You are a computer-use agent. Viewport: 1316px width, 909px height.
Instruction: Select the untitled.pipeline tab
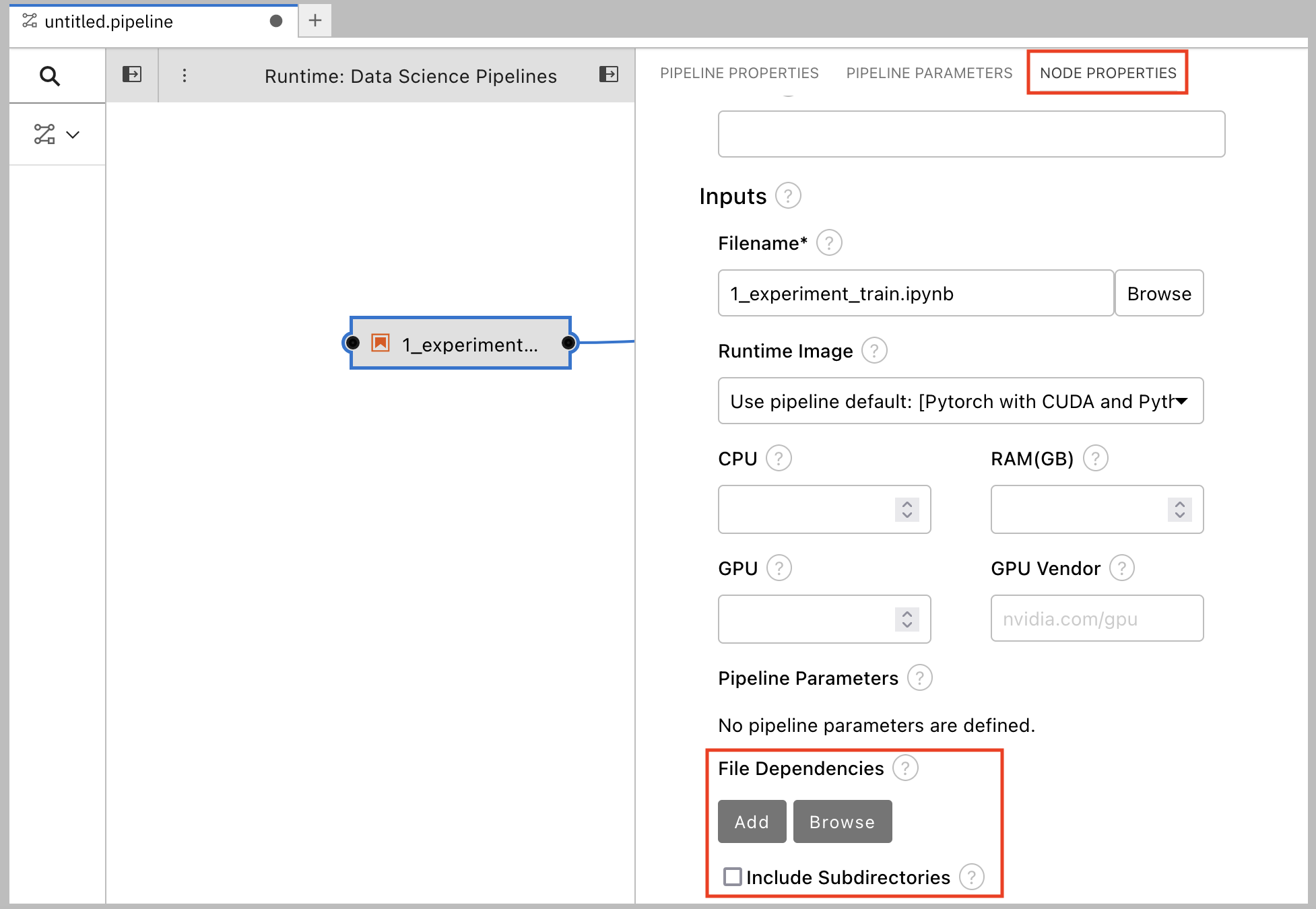pyautogui.click(x=154, y=22)
